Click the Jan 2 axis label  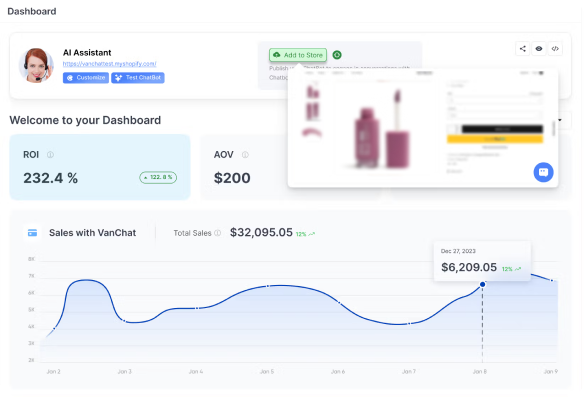click(x=53, y=372)
